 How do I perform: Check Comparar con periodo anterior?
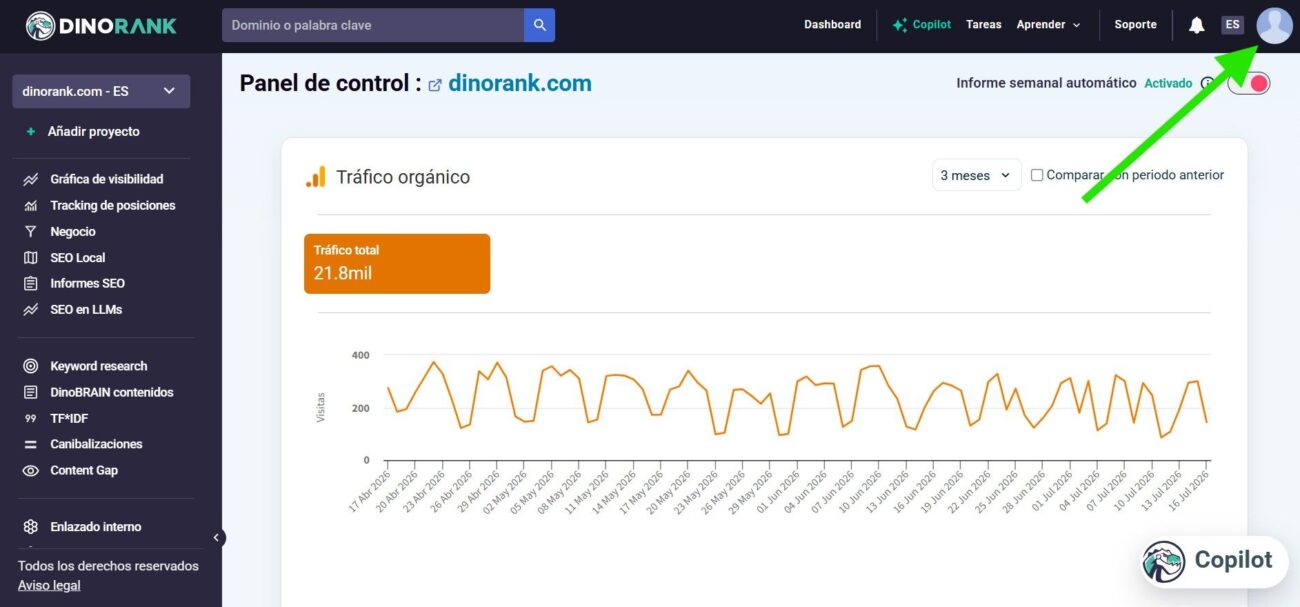[x=1037, y=175]
